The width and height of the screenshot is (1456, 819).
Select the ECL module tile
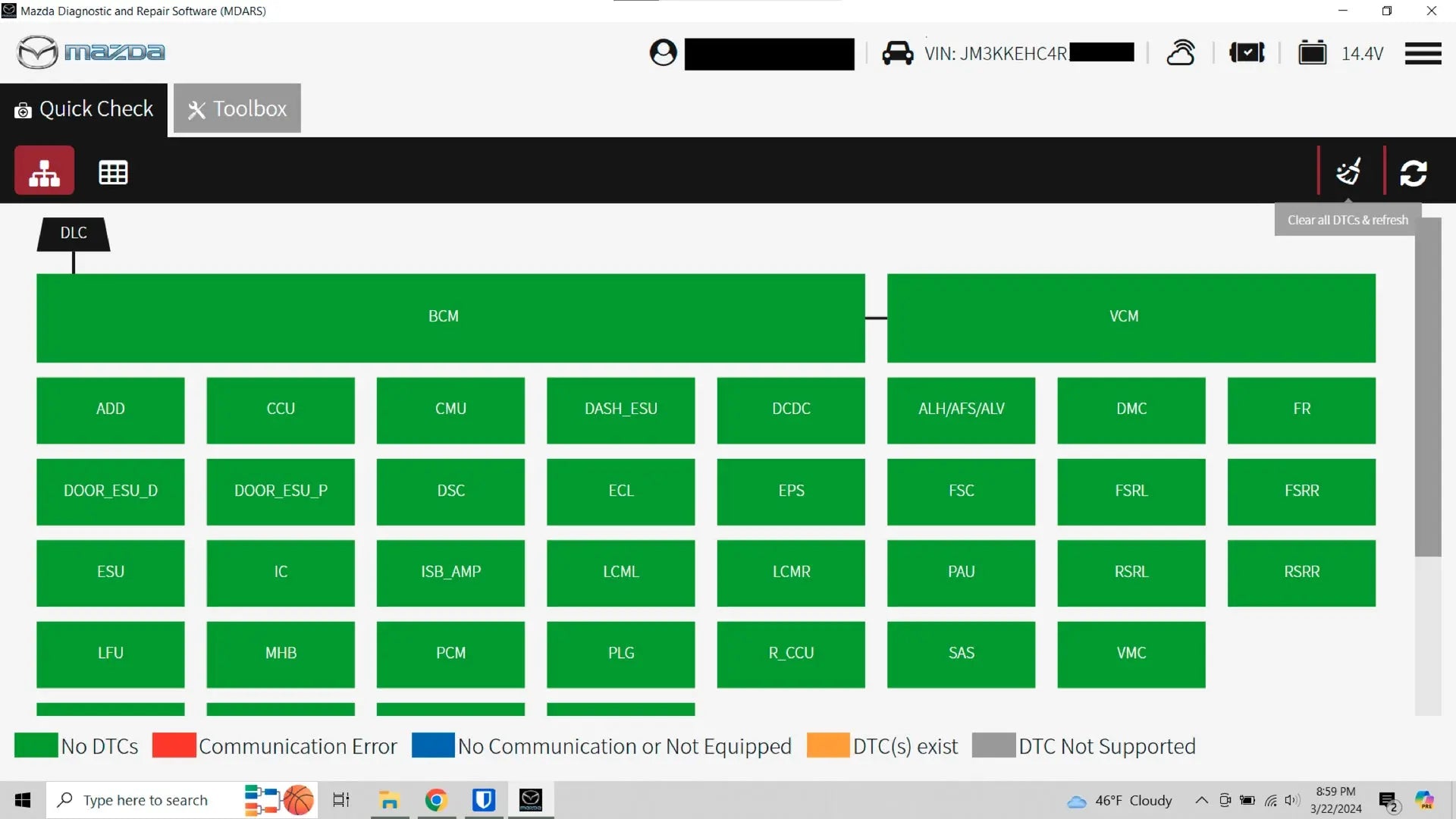620,491
